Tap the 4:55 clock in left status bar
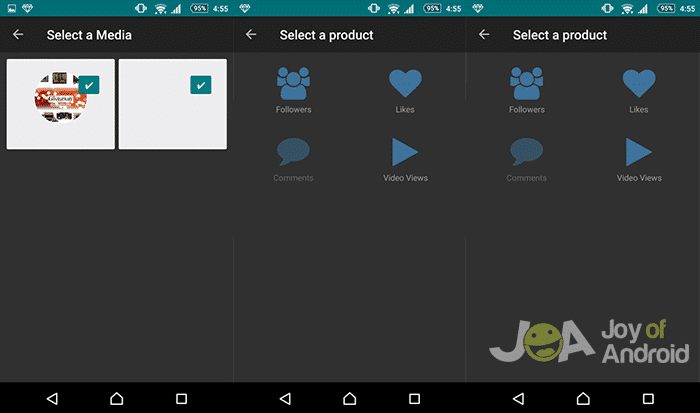 (x=221, y=8)
